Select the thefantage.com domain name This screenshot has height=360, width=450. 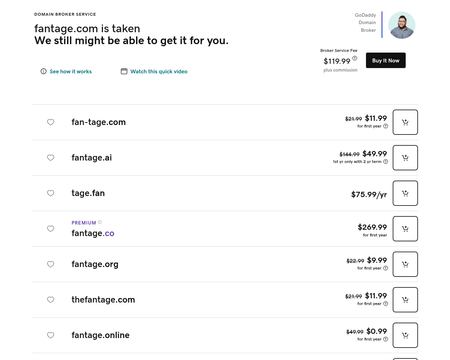pyautogui.click(x=103, y=300)
